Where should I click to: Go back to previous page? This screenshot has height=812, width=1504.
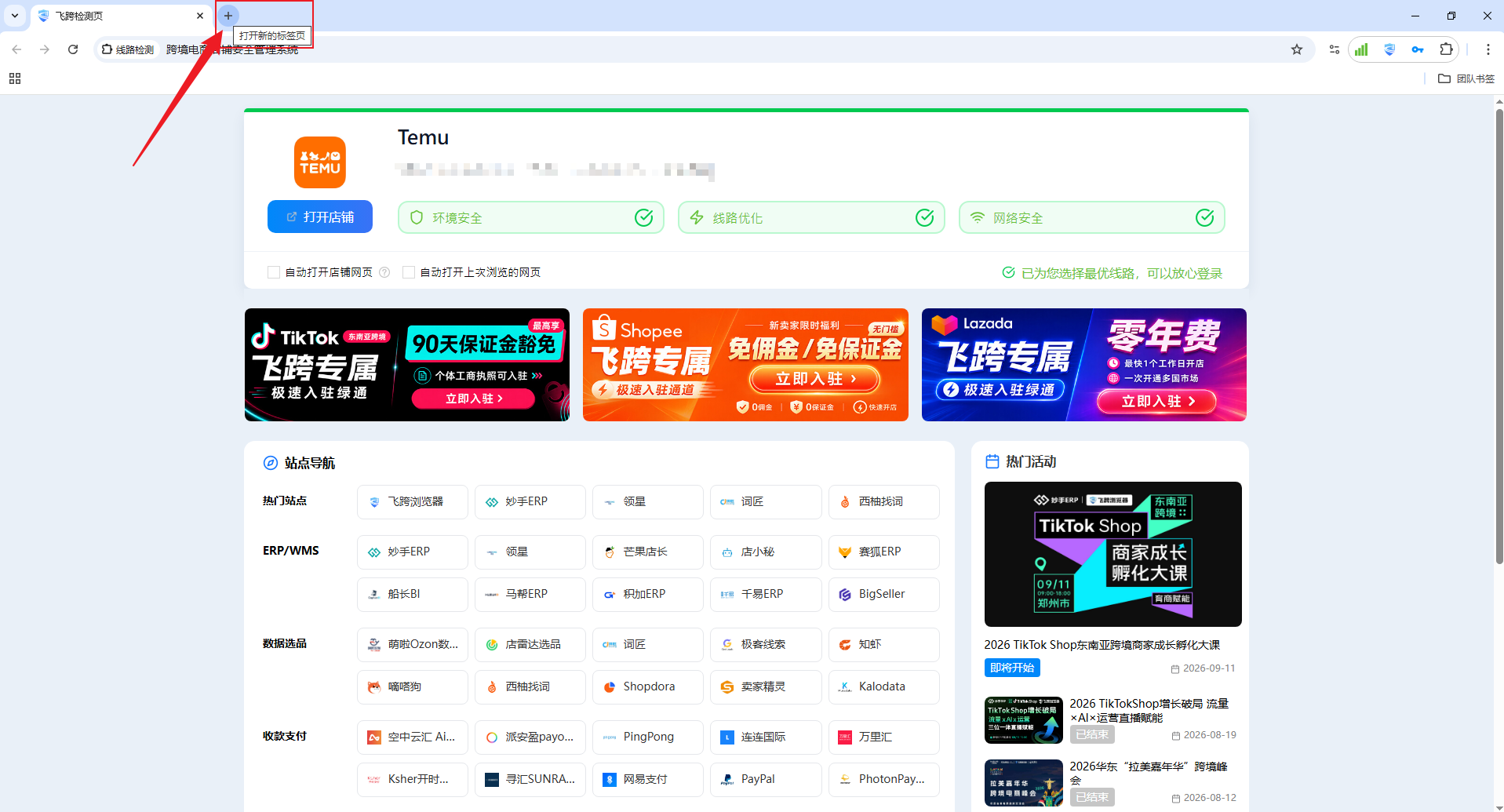coord(16,49)
